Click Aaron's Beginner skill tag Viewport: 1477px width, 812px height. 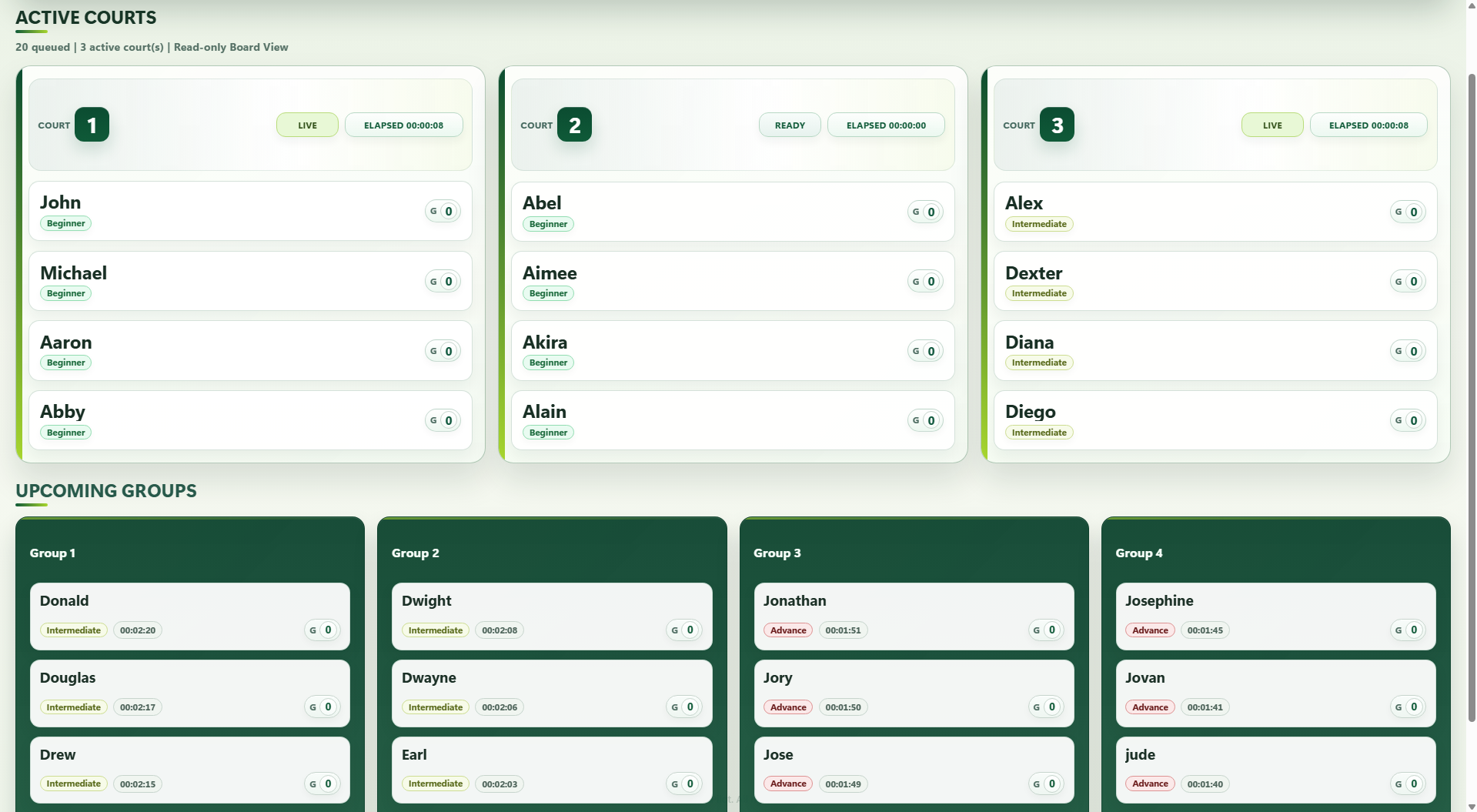(x=65, y=363)
